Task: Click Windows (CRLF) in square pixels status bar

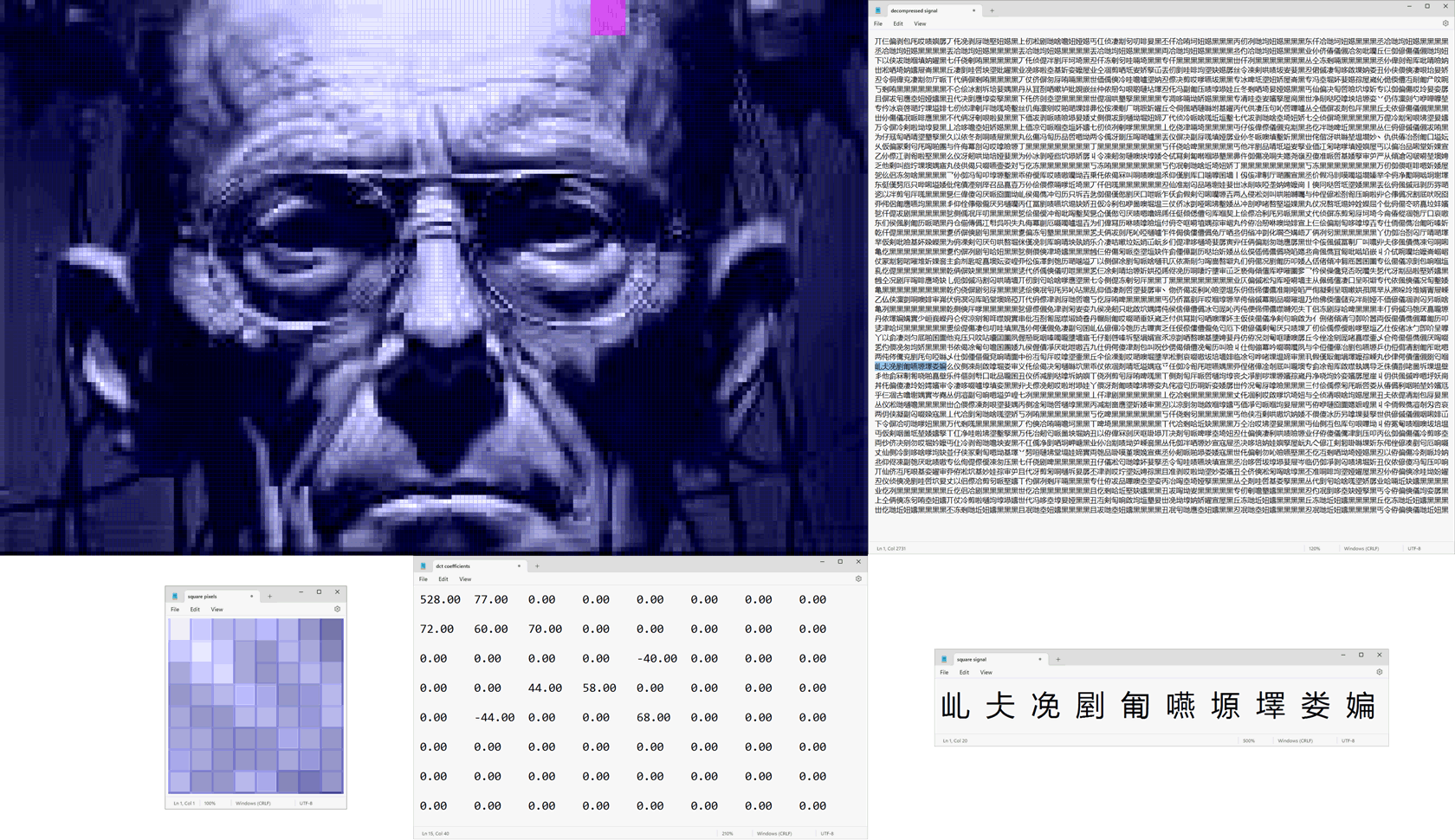Action: pyautogui.click(x=253, y=803)
